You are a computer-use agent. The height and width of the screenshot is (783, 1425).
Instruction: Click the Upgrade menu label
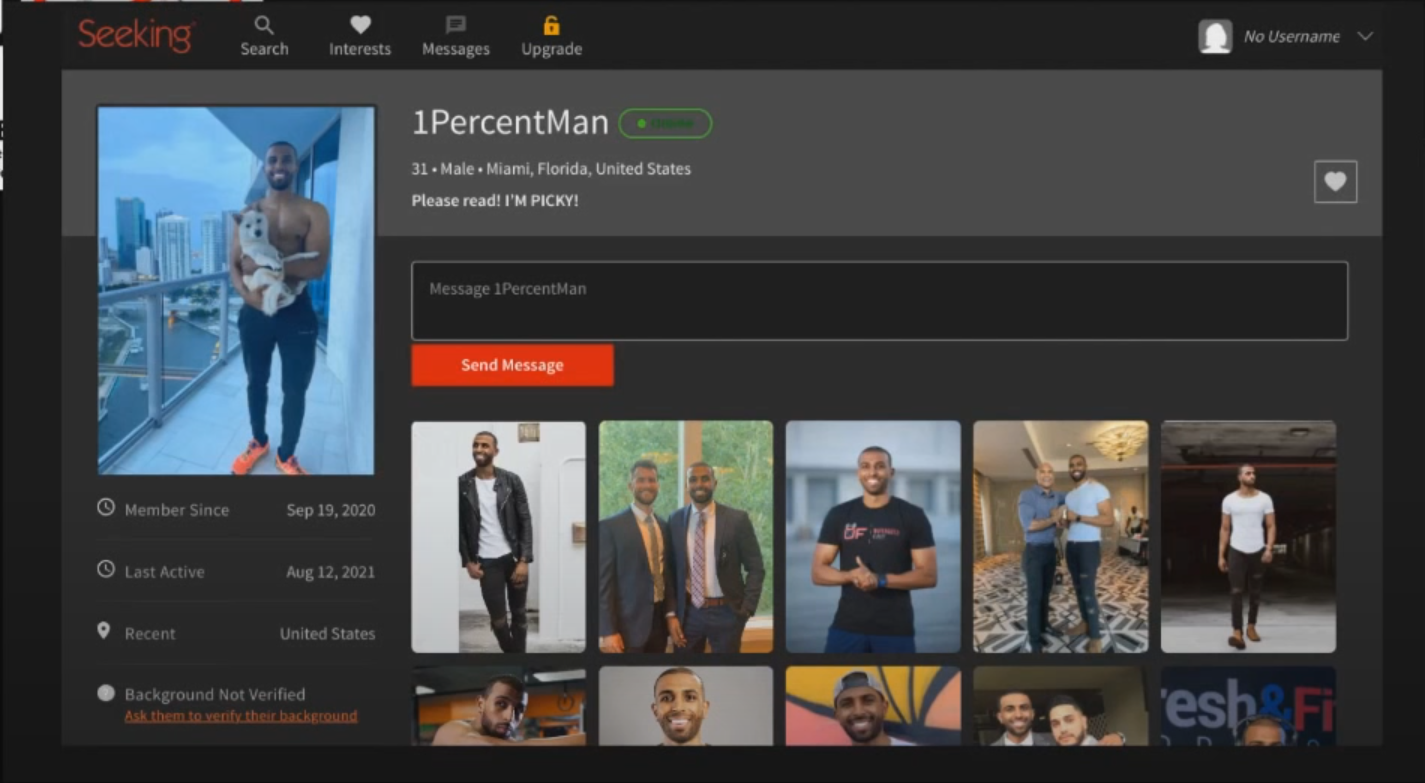click(x=551, y=49)
